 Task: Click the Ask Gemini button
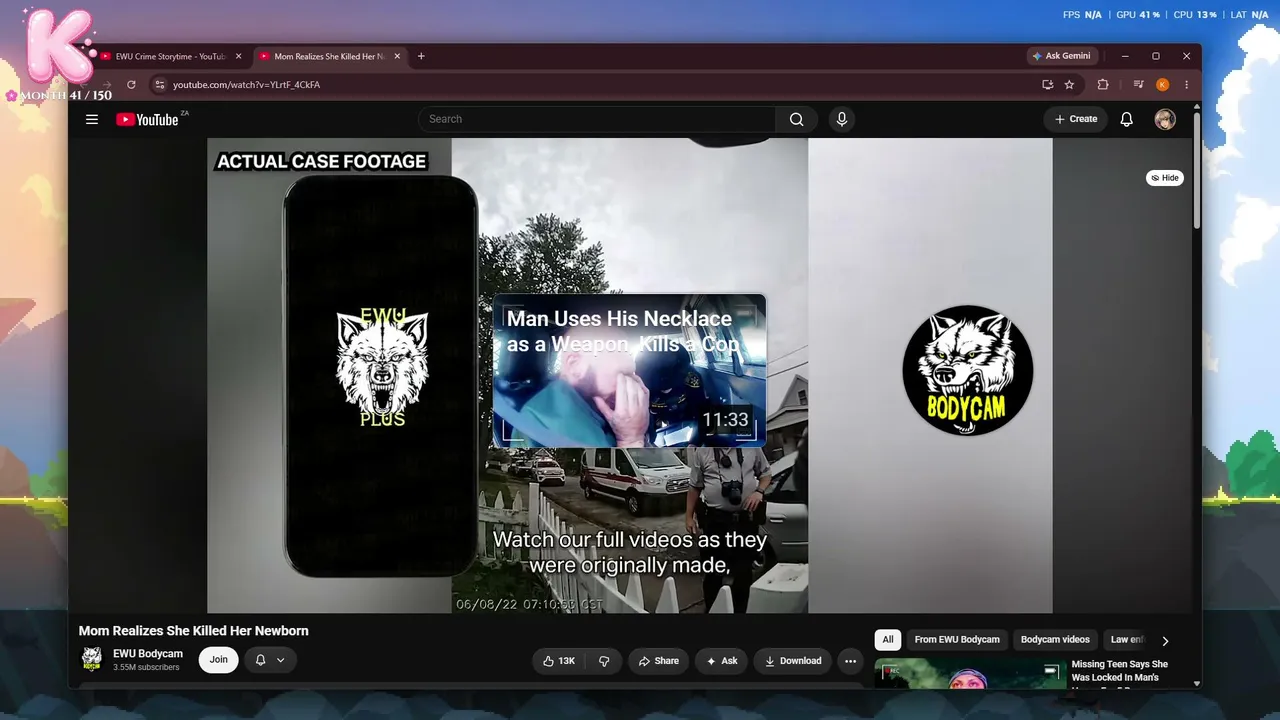tap(1063, 56)
